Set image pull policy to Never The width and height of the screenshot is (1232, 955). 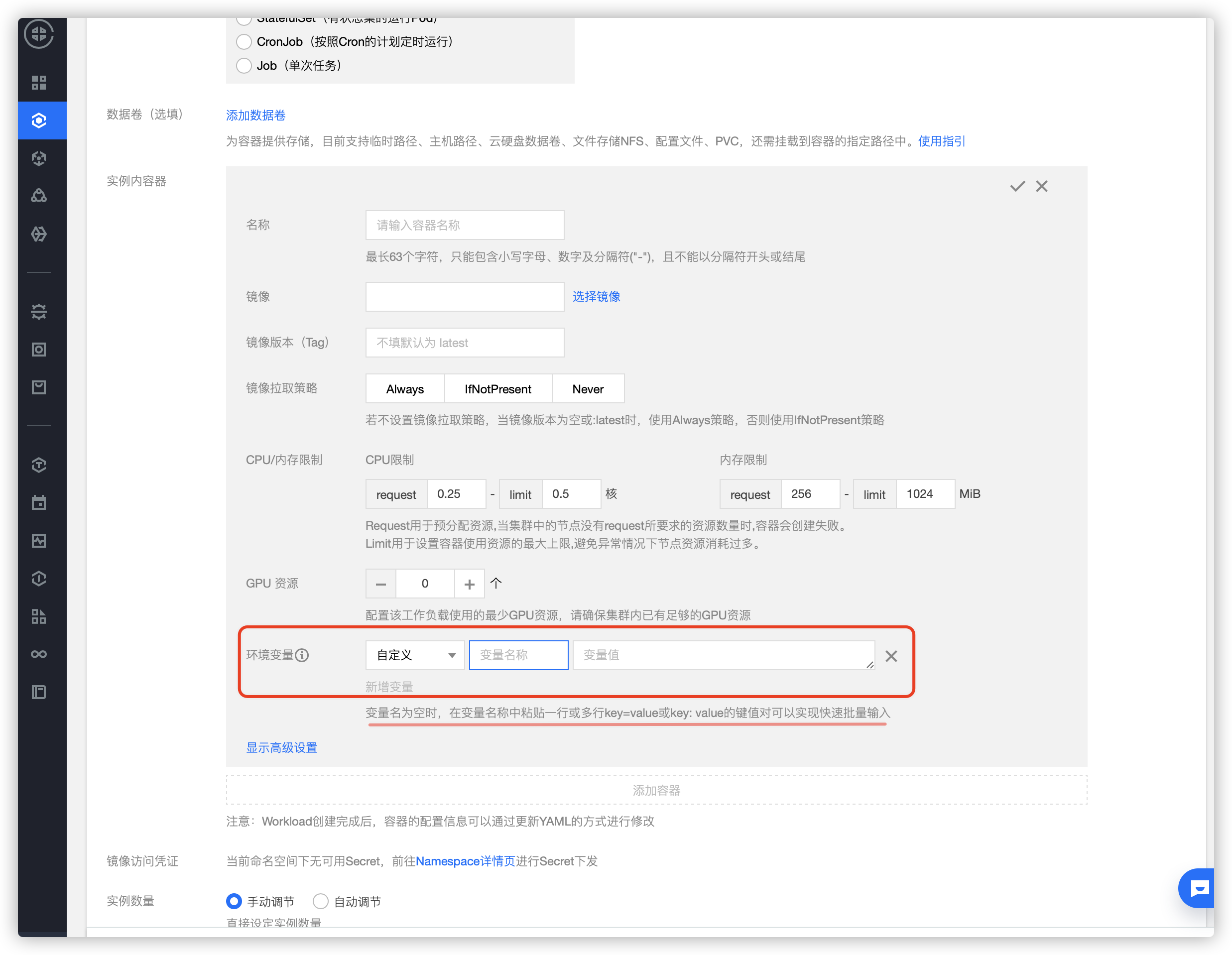[x=588, y=389]
